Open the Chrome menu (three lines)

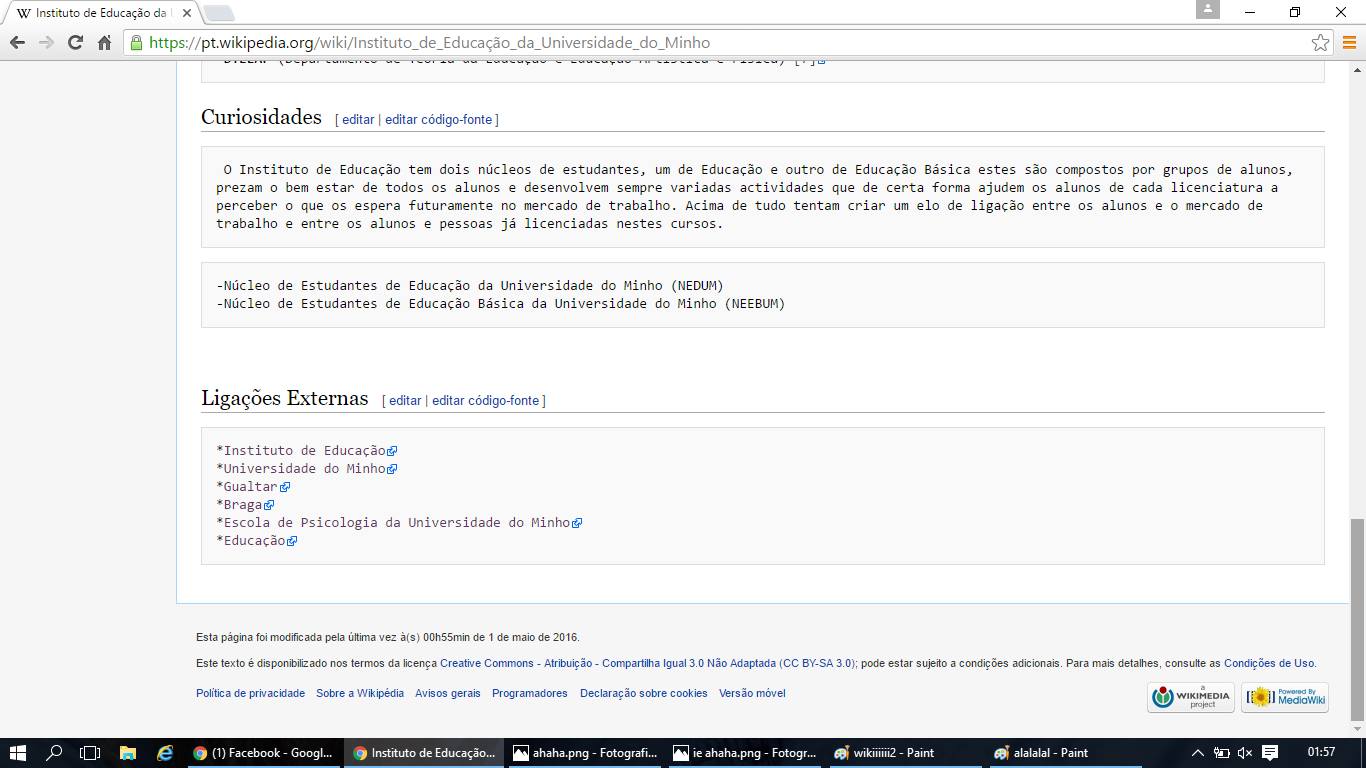click(1349, 42)
